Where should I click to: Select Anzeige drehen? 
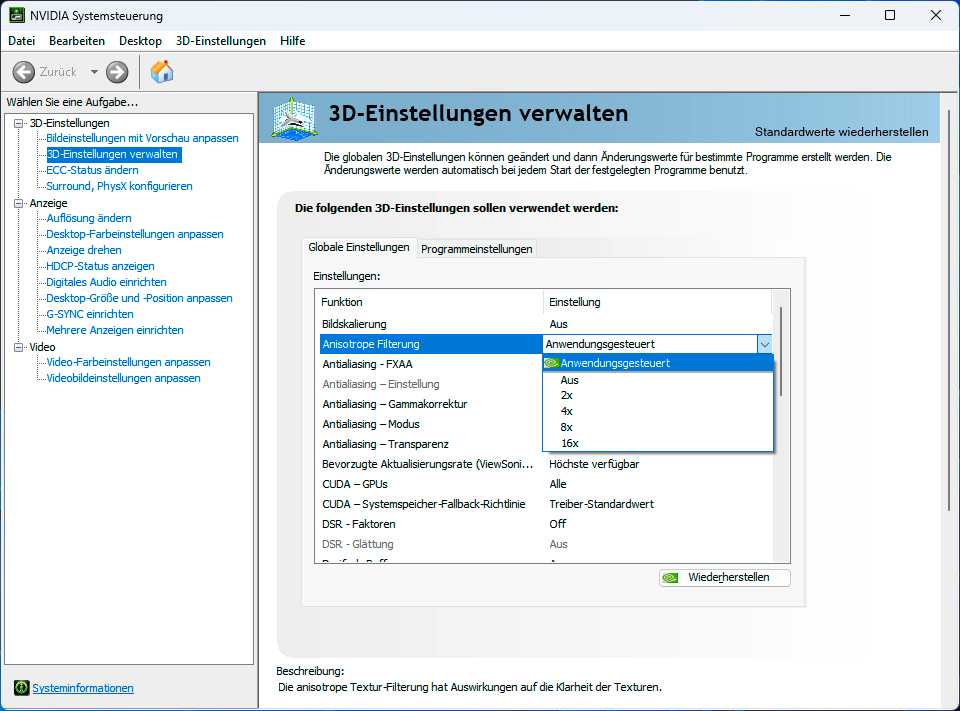tap(84, 250)
